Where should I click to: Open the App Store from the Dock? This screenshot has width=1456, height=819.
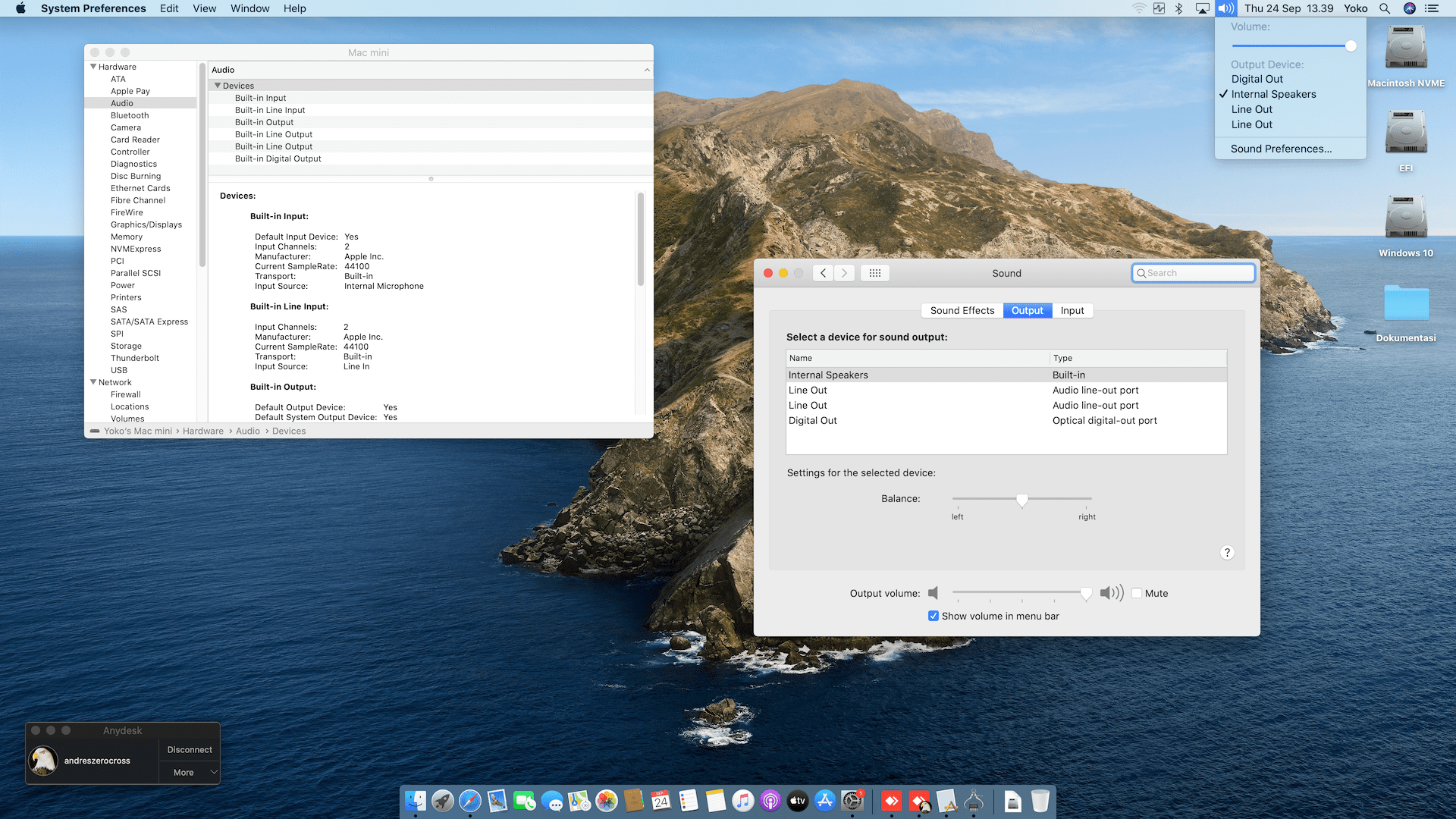(825, 801)
